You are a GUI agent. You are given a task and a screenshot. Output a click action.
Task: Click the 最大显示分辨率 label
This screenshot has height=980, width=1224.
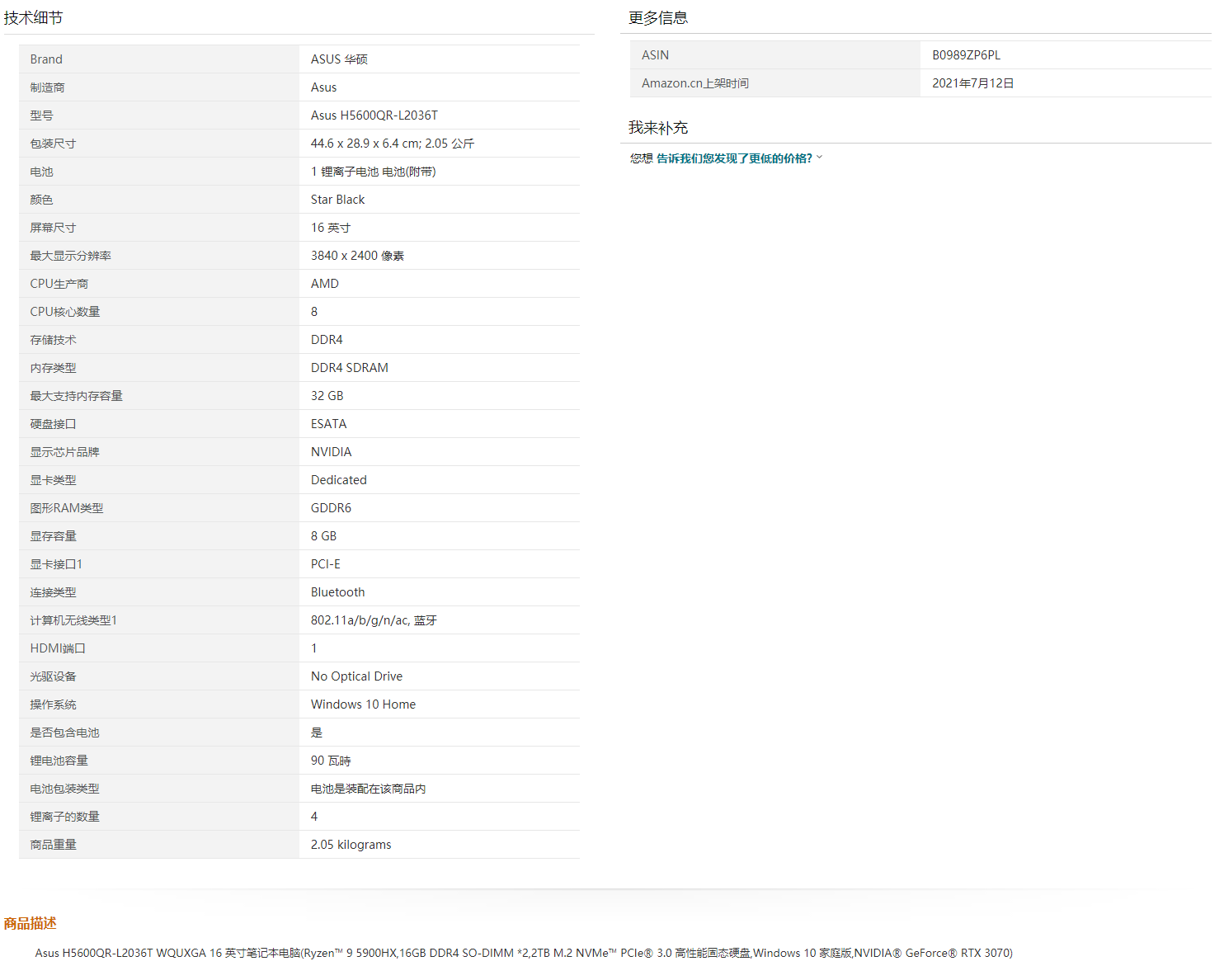pos(70,256)
